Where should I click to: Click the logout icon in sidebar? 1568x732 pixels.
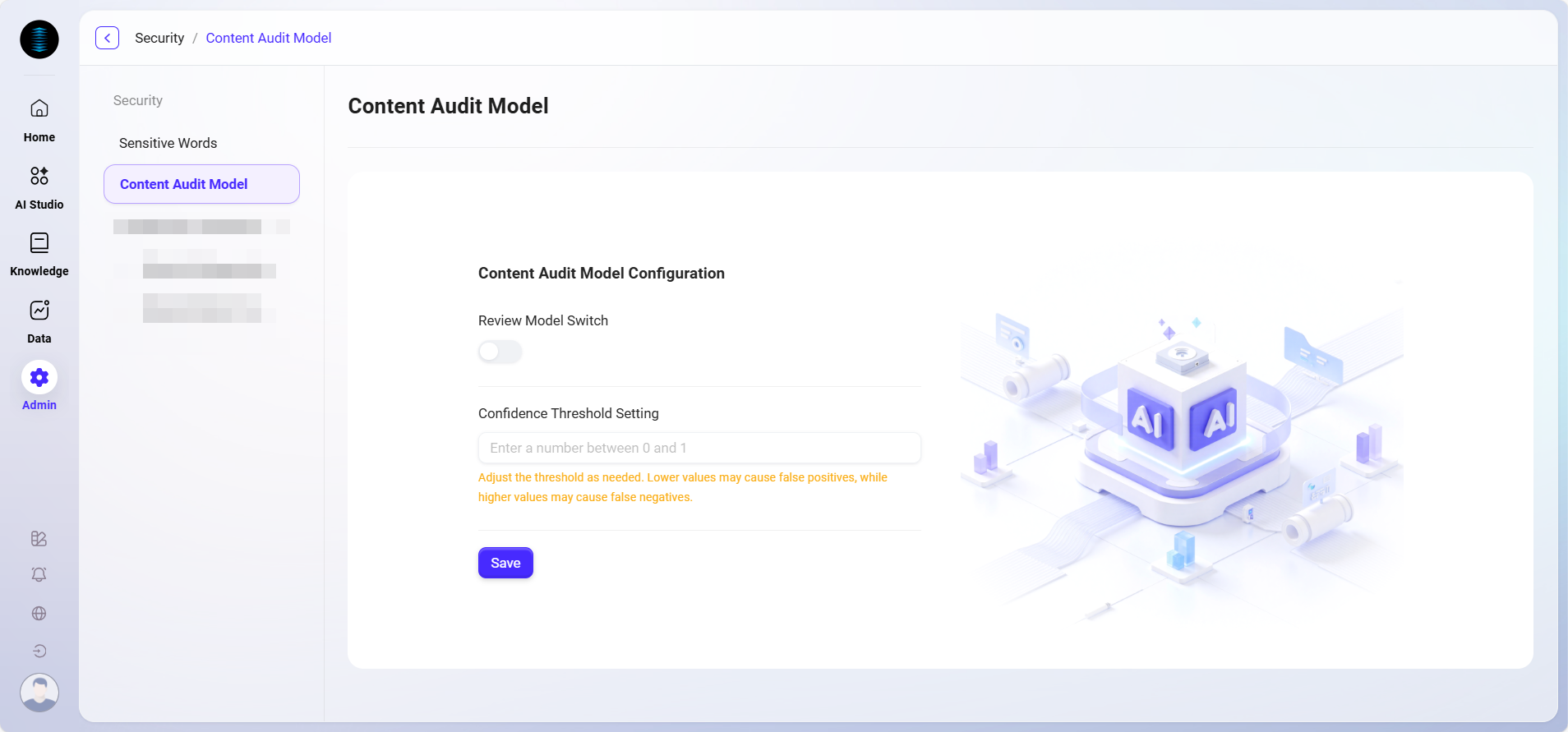pos(39,651)
